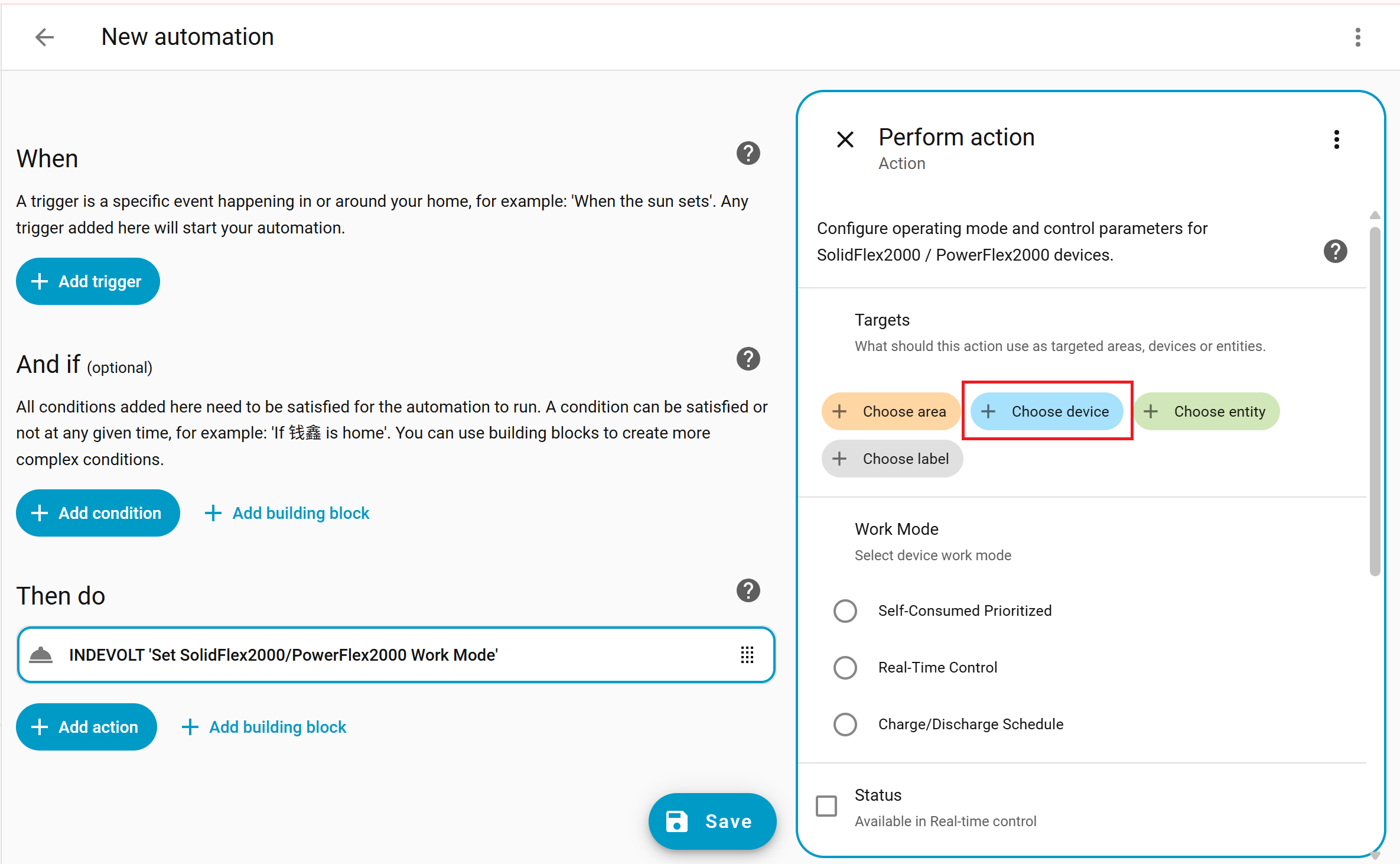
Task: Open Perform action panel's three-dot menu
Action: click(x=1336, y=139)
